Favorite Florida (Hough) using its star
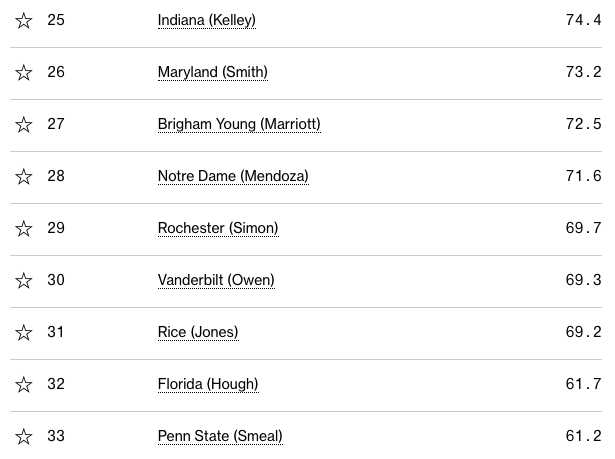 point(24,385)
